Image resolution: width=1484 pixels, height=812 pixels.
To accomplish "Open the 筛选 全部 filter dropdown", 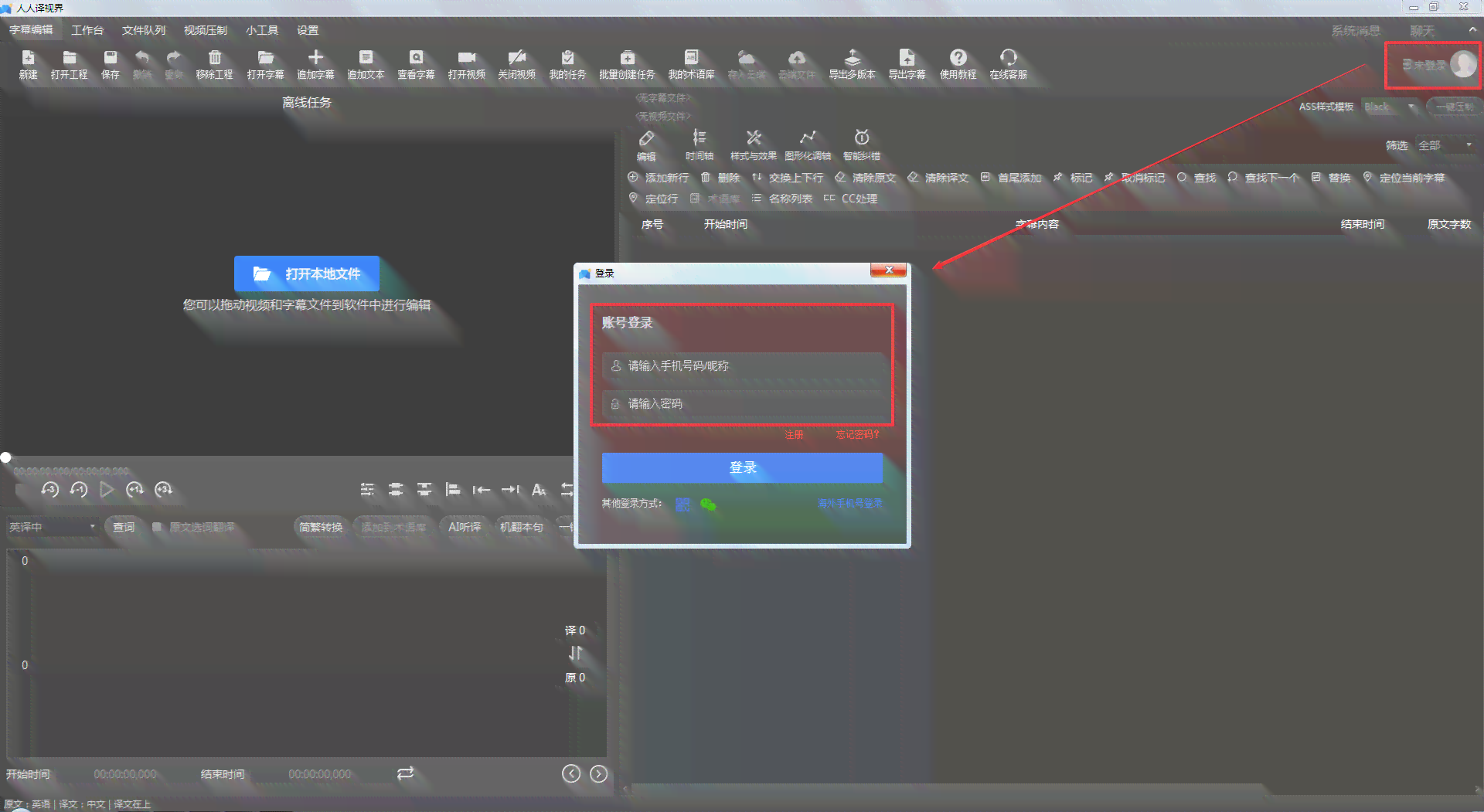I will tap(1445, 145).
